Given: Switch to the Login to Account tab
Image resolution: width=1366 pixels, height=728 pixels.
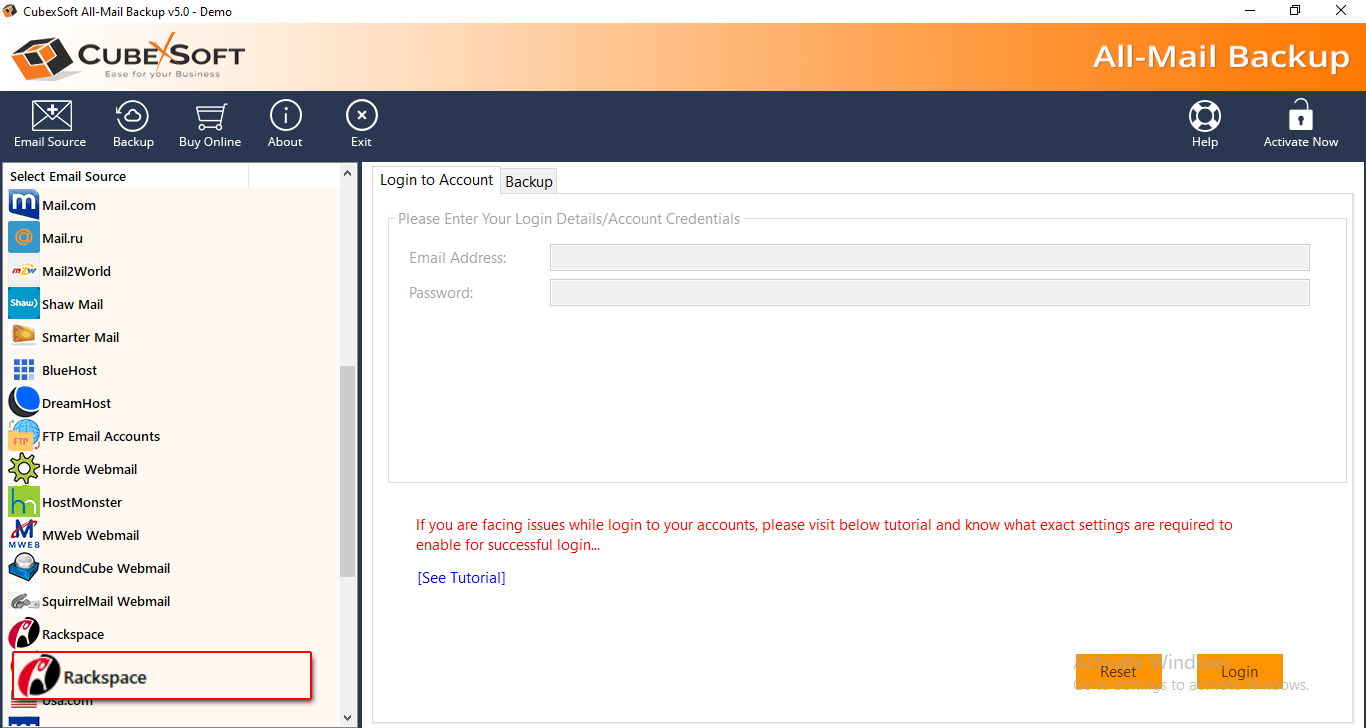Looking at the screenshot, I should tap(436, 180).
